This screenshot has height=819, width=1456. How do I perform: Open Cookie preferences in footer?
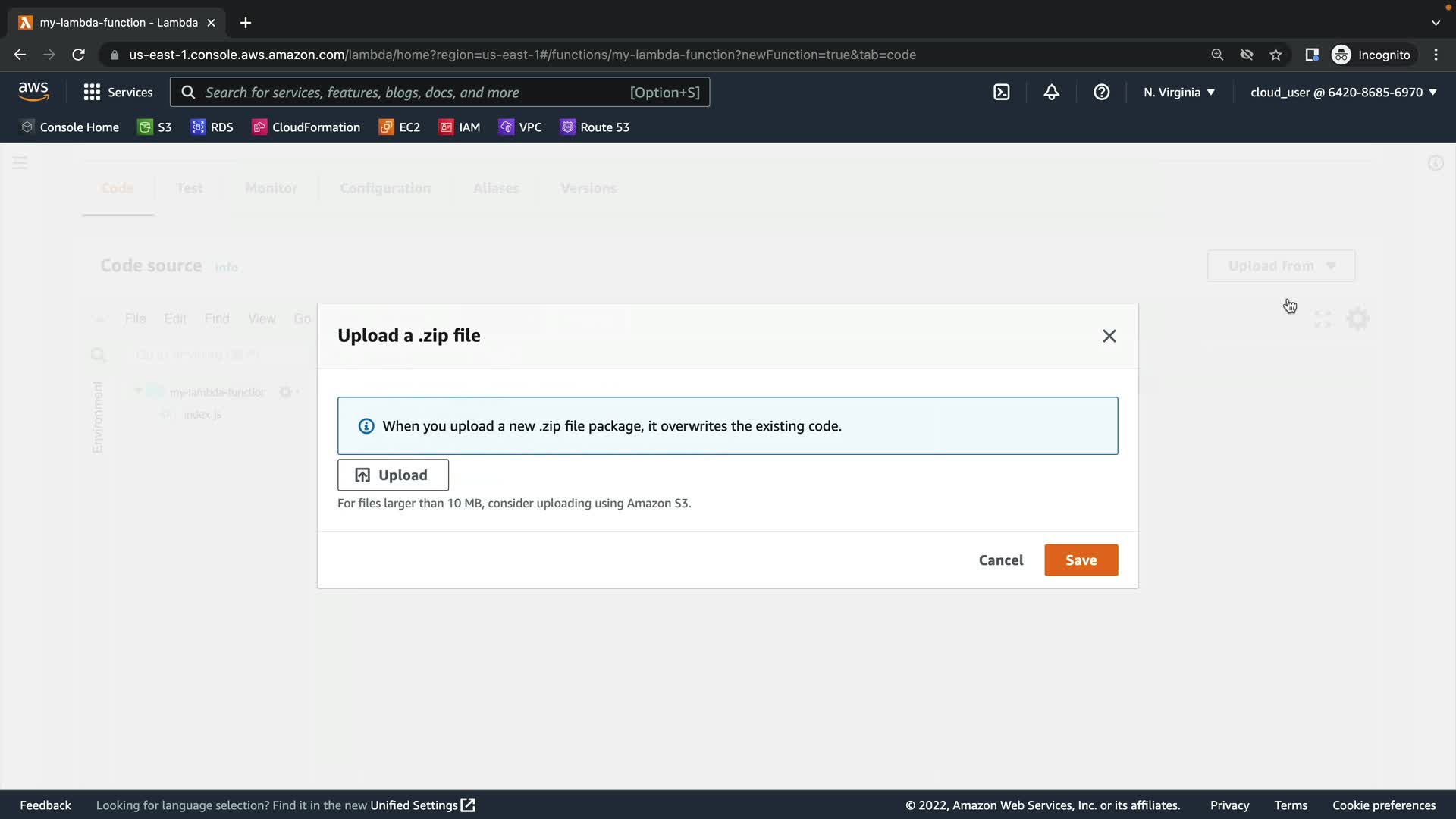tap(1383, 805)
